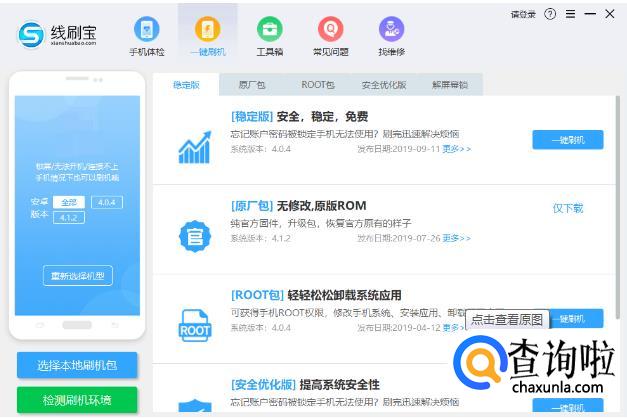Expand 更多>> for the 稳定版 package

[456, 149]
